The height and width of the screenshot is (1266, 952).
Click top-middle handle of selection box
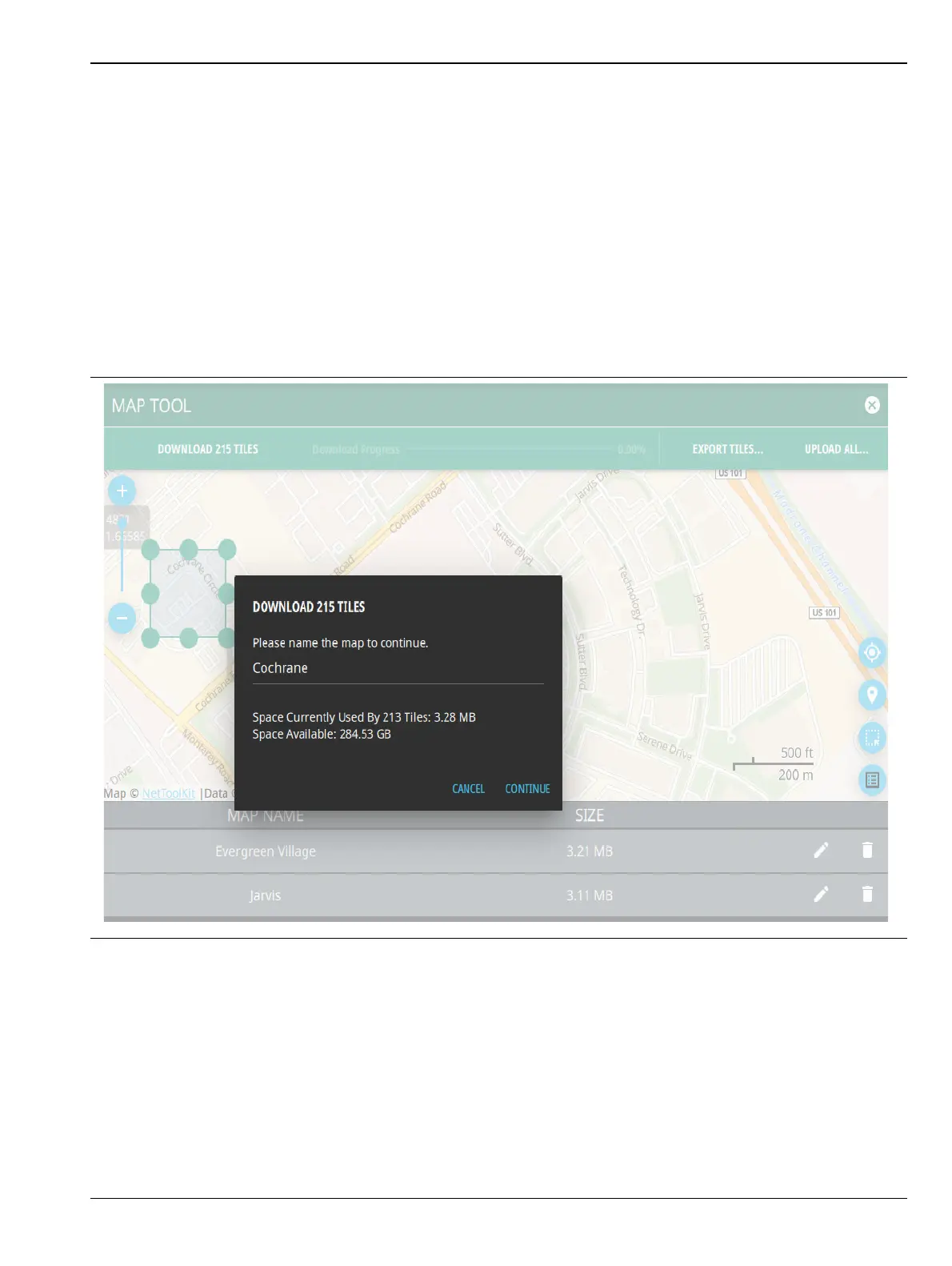coord(189,549)
